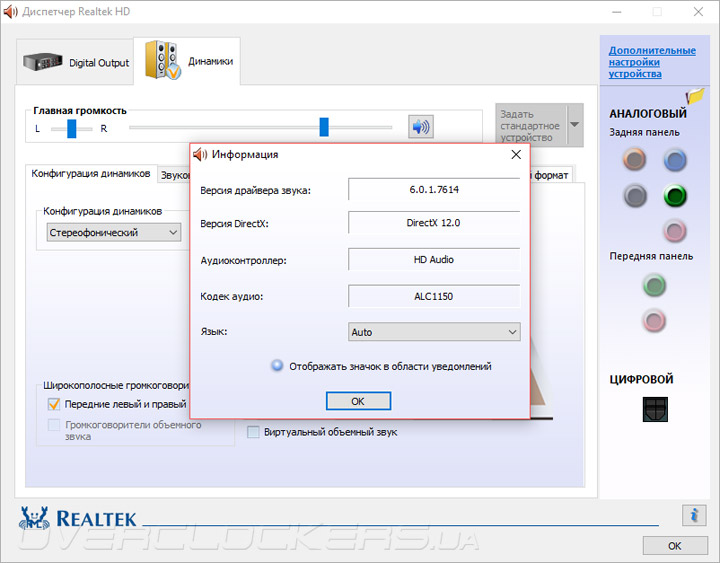The width and height of the screenshot is (720, 563).
Task: Click the DirectX 12.0 version field
Action: (434, 223)
